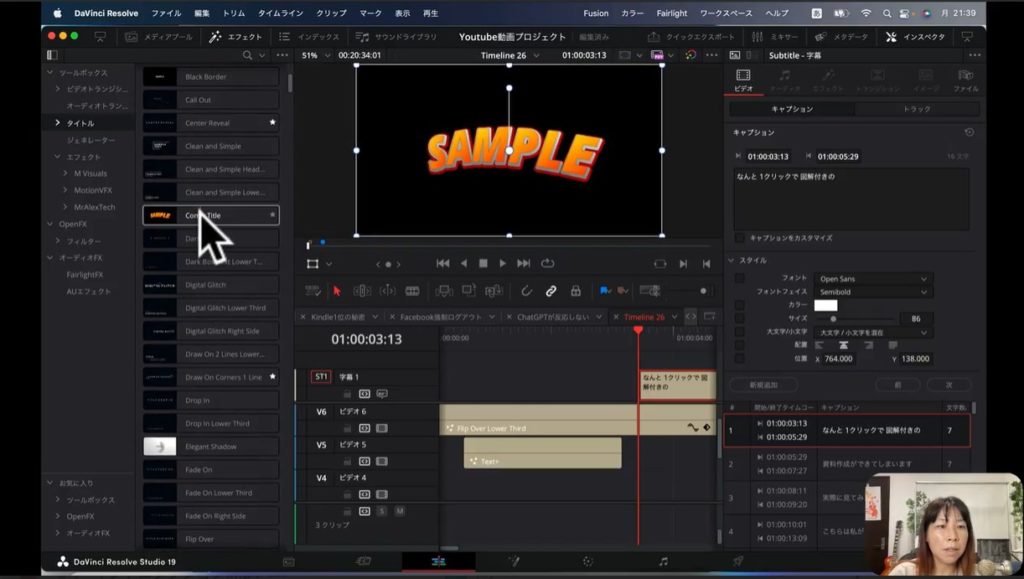This screenshot has height=579, width=1024.
Task: Enable the キャプションをカスタマイズ checkbox
Action: click(739, 238)
